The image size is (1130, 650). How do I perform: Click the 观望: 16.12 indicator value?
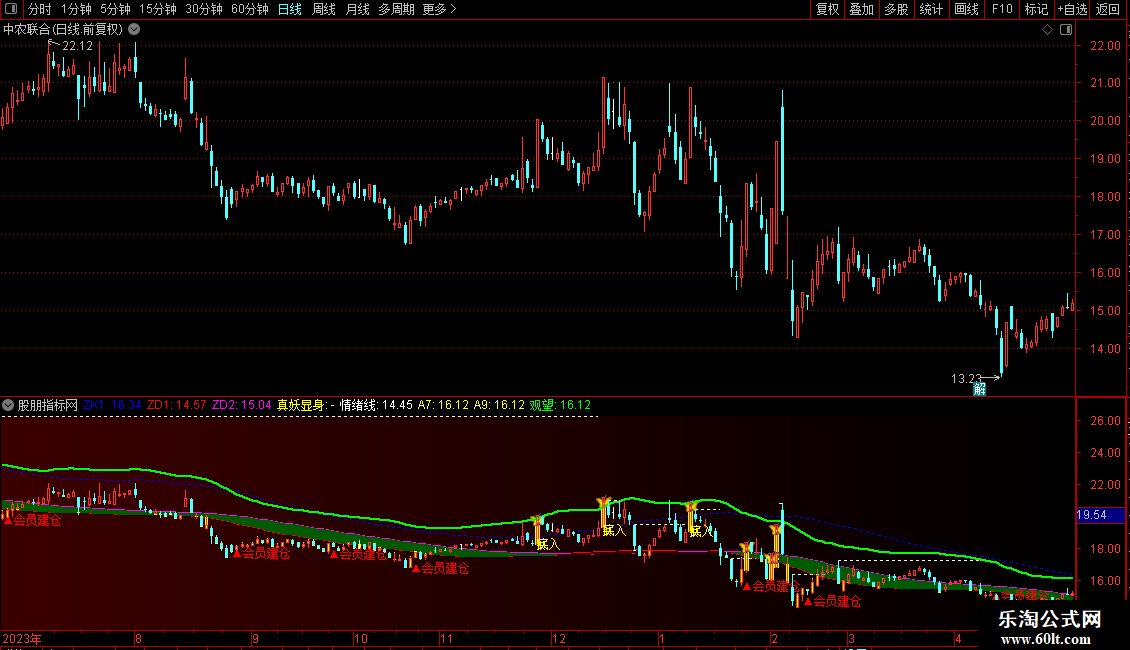point(560,405)
